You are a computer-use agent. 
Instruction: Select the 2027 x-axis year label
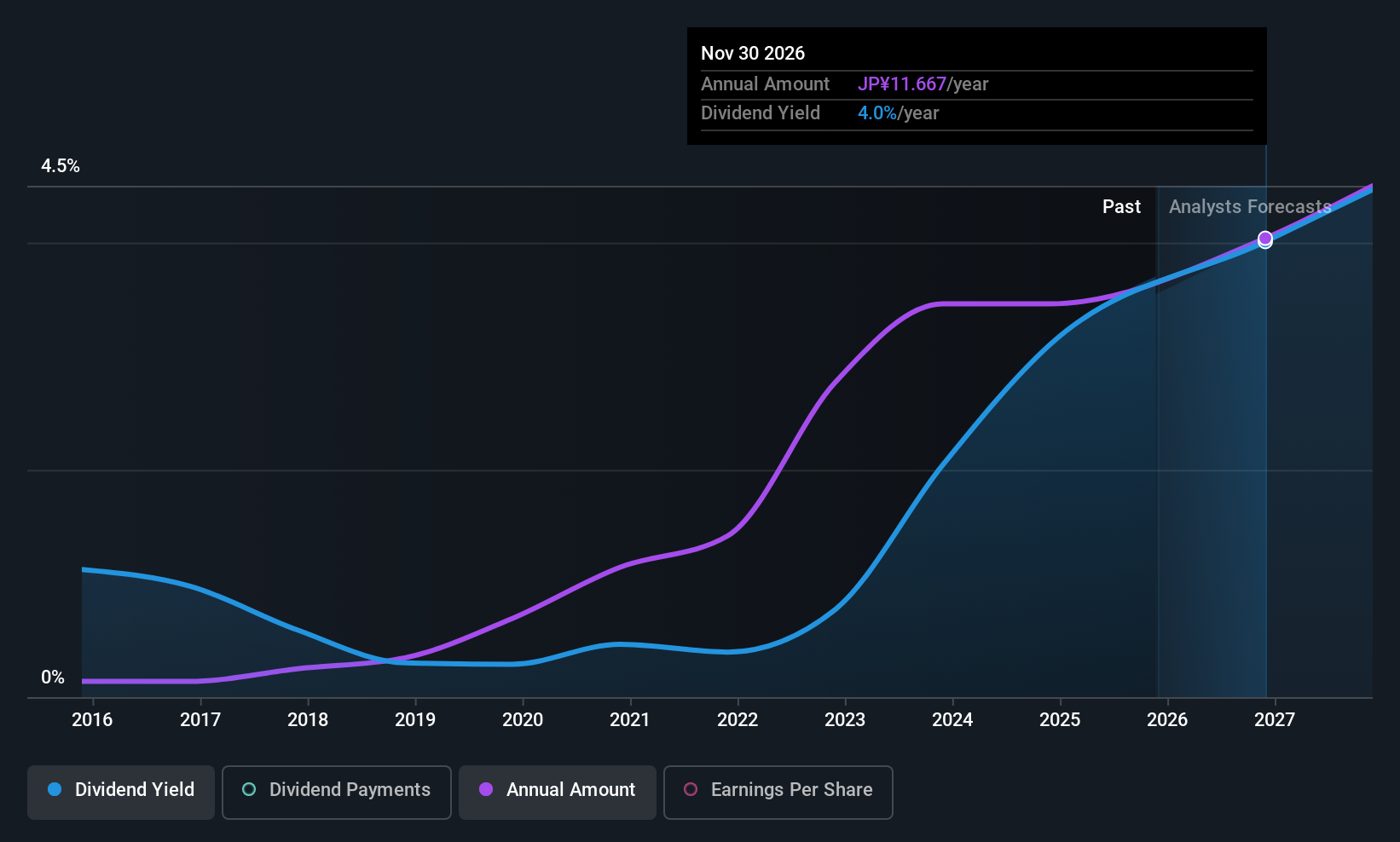pos(1275,720)
